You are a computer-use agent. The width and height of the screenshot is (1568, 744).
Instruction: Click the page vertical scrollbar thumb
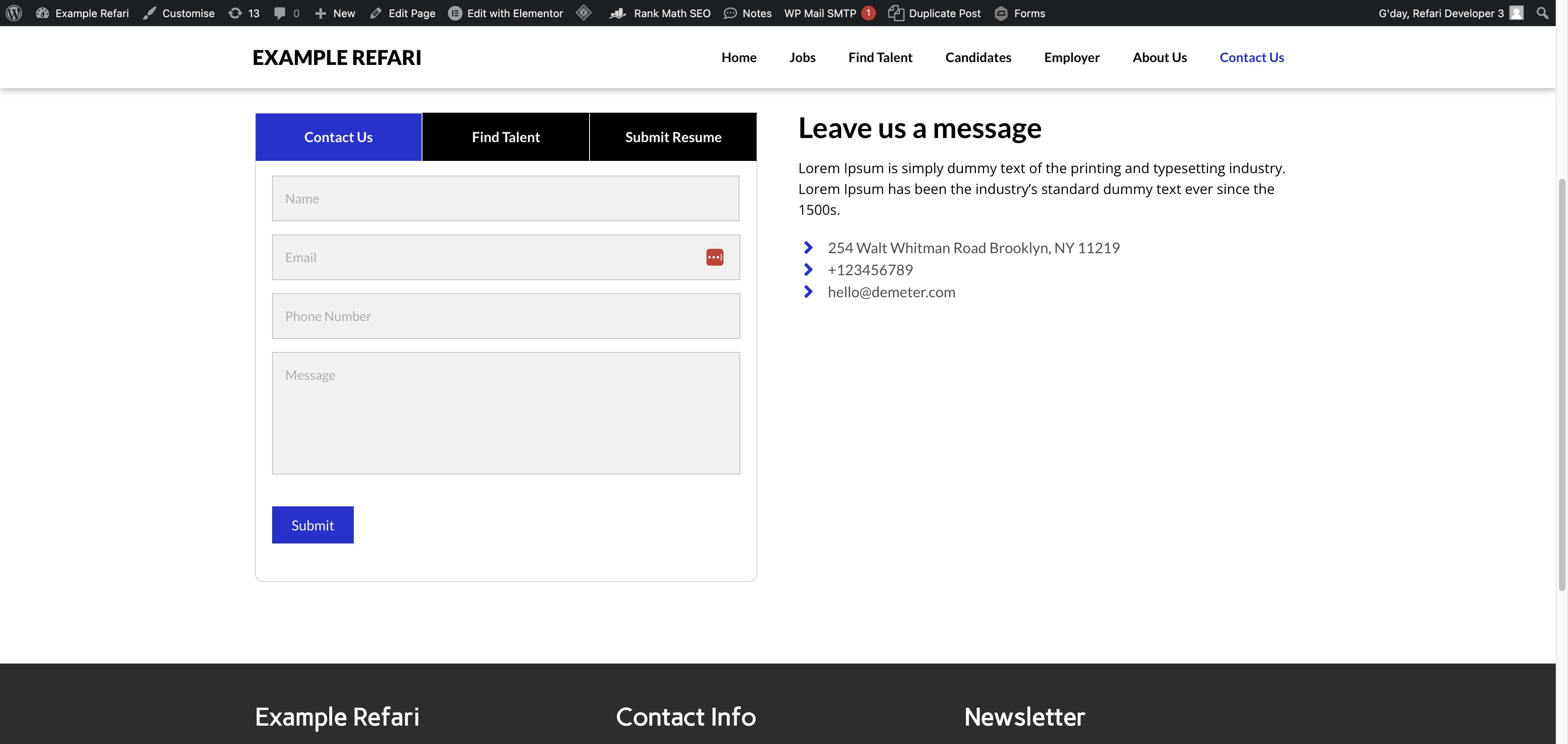point(1561,385)
